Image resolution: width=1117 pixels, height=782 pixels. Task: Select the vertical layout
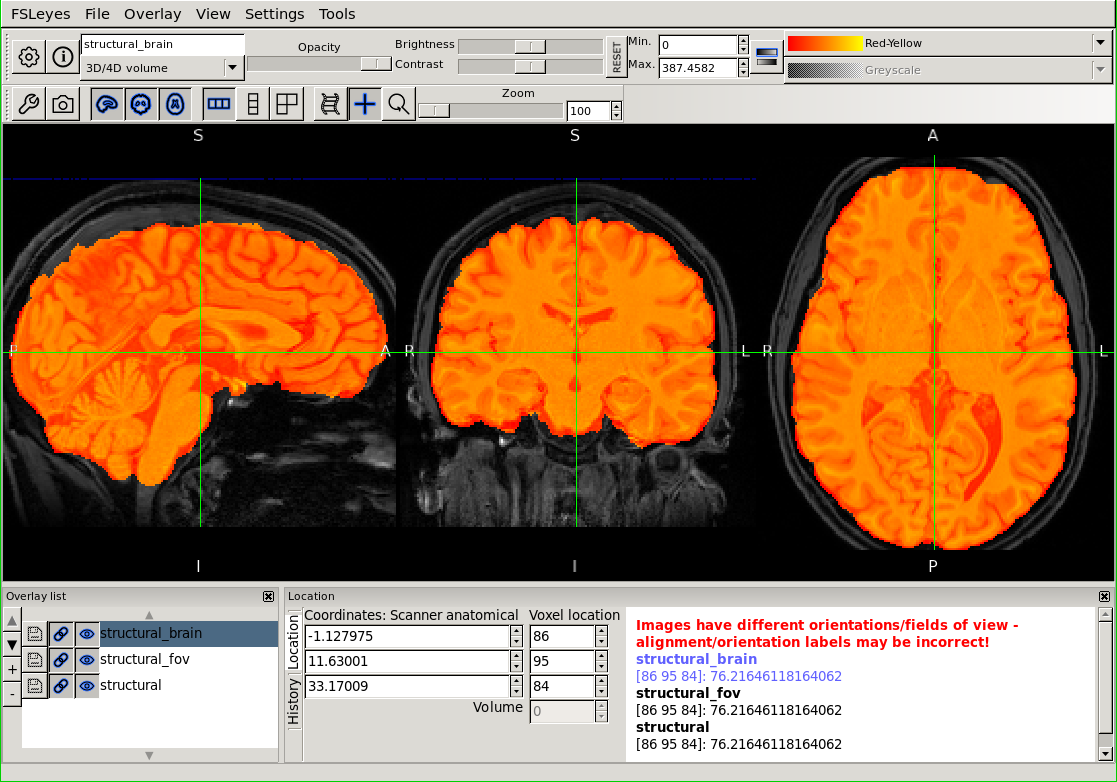pos(253,104)
